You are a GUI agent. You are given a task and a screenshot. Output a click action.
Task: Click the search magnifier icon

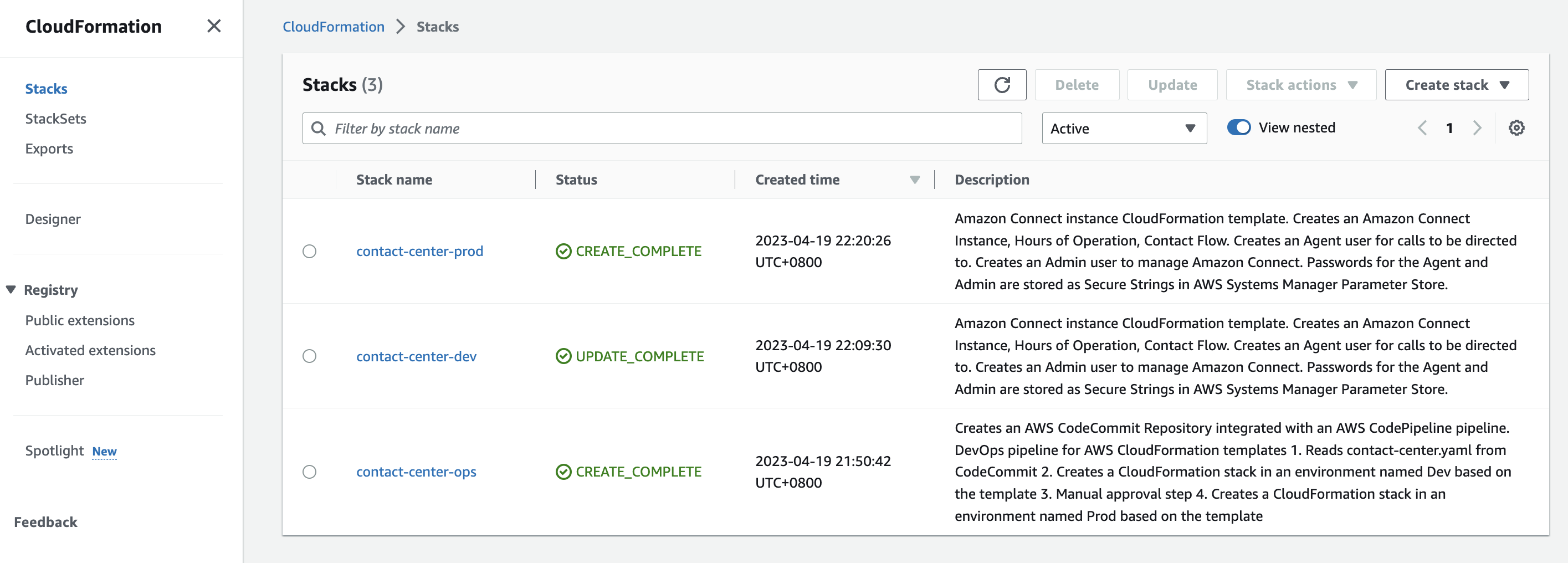coord(319,129)
